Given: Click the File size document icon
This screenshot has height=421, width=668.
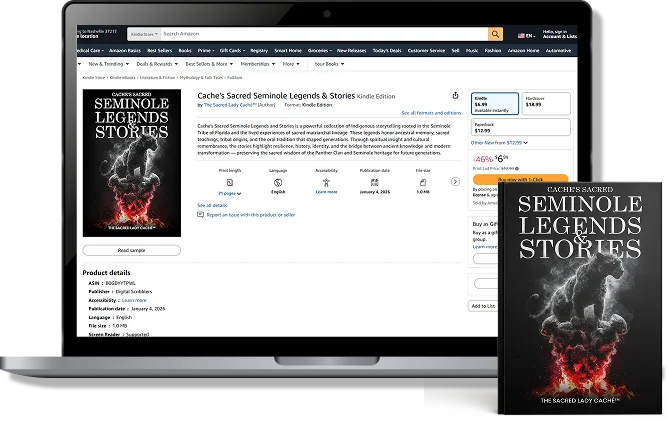Looking at the screenshot, I should coord(423,183).
